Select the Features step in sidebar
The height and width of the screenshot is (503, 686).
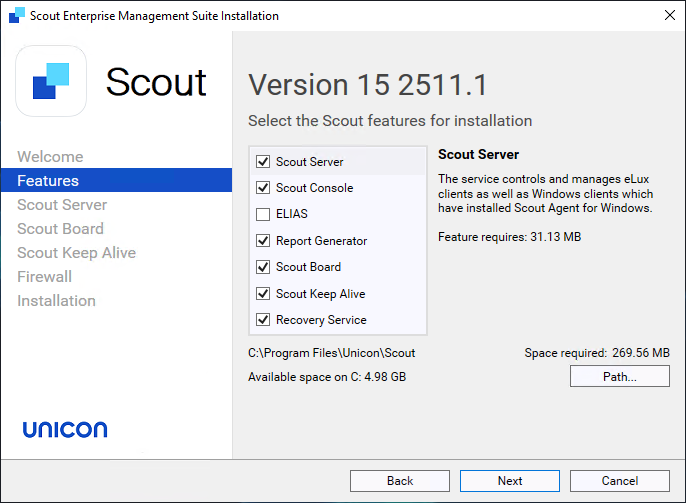pos(116,180)
